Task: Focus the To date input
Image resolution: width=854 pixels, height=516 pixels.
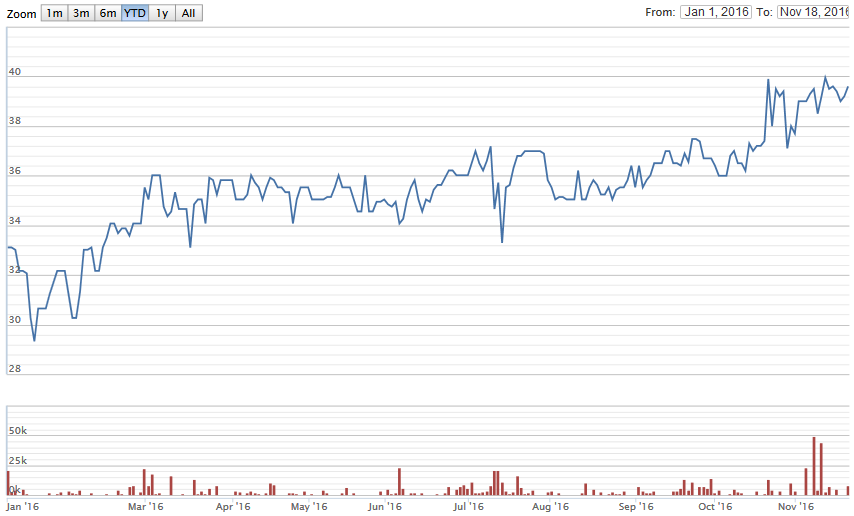Action: [x=814, y=12]
